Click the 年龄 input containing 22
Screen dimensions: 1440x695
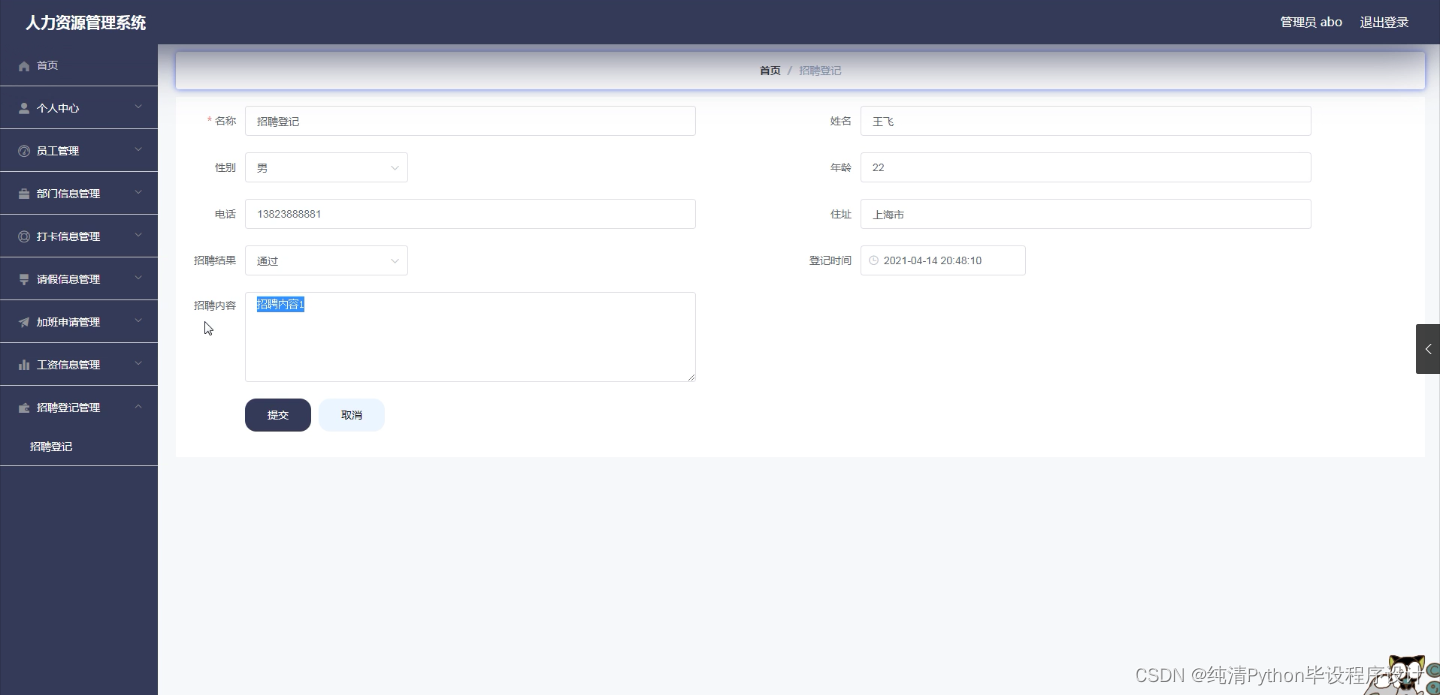[x=1086, y=168]
